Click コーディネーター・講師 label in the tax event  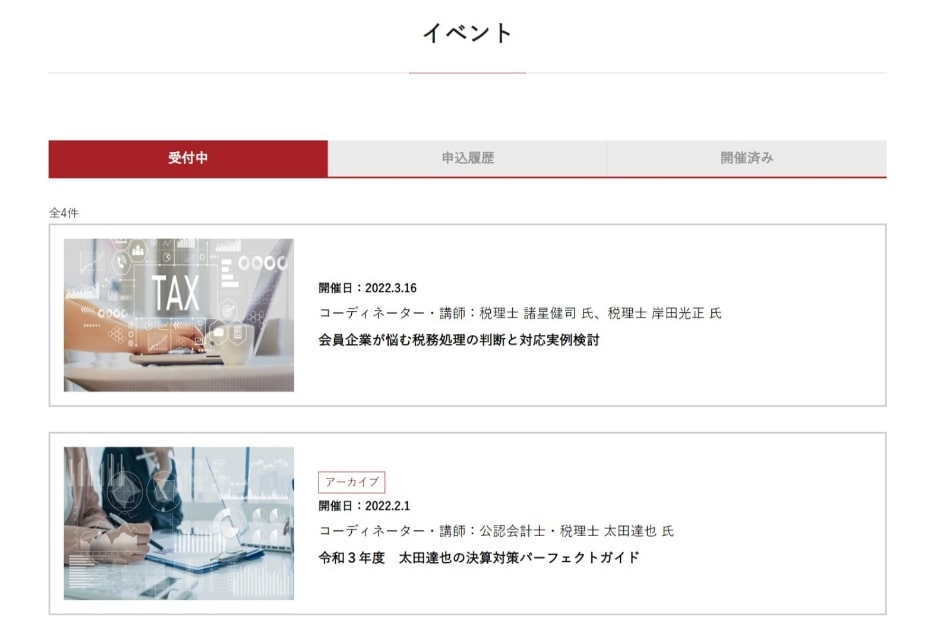(392, 313)
